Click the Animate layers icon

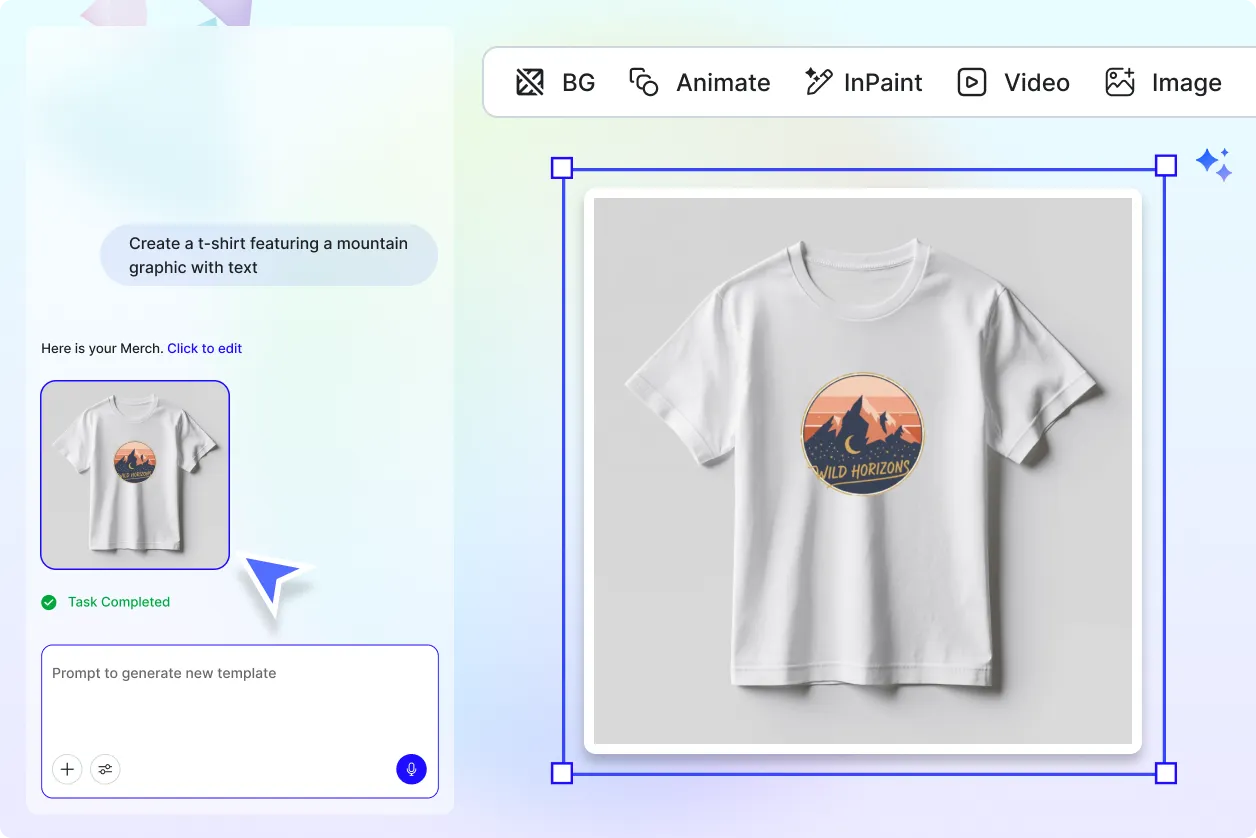(643, 82)
